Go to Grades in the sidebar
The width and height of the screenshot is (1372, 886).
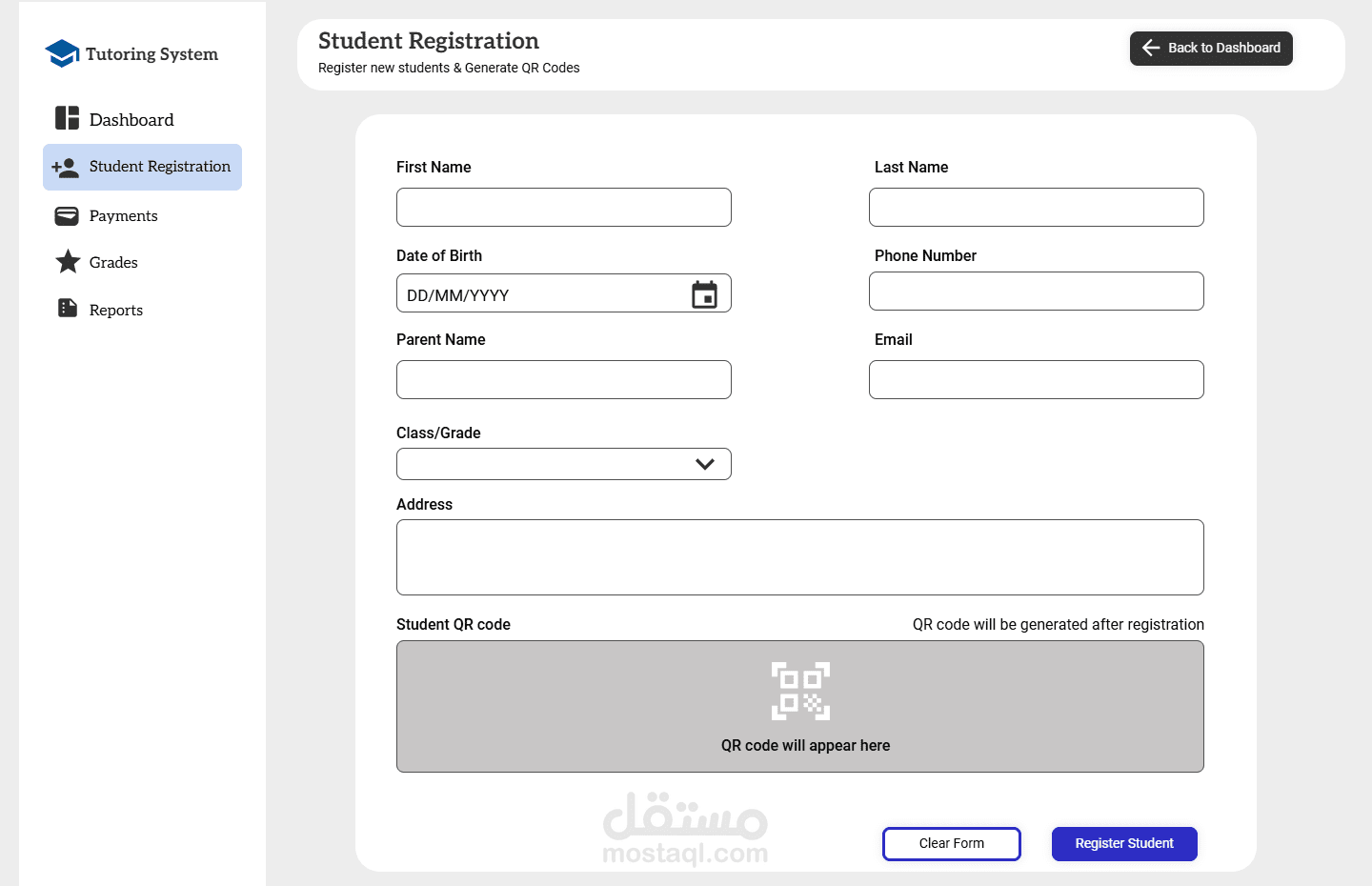(113, 263)
